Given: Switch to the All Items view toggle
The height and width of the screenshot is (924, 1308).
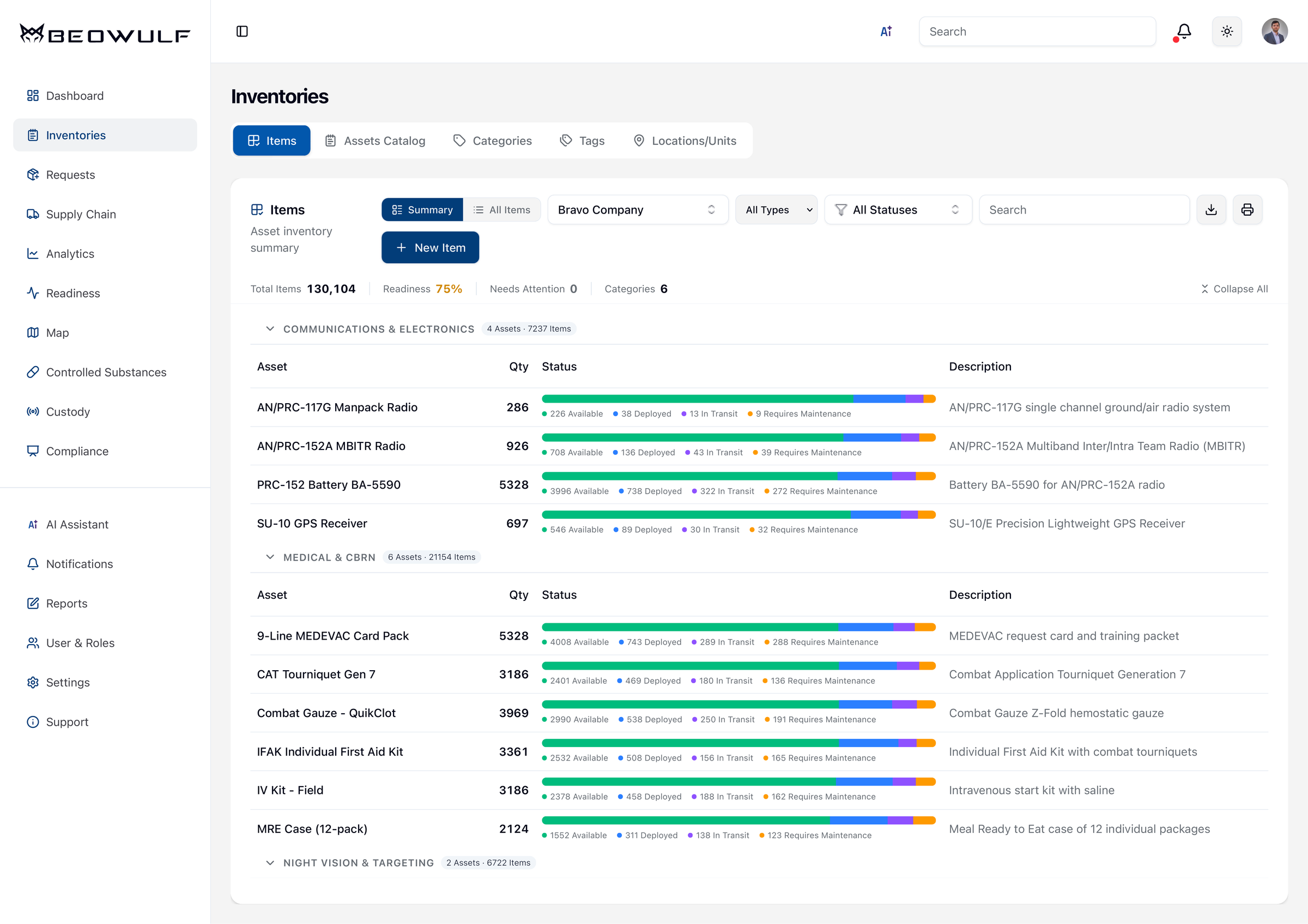Looking at the screenshot, I should point(502,210).
